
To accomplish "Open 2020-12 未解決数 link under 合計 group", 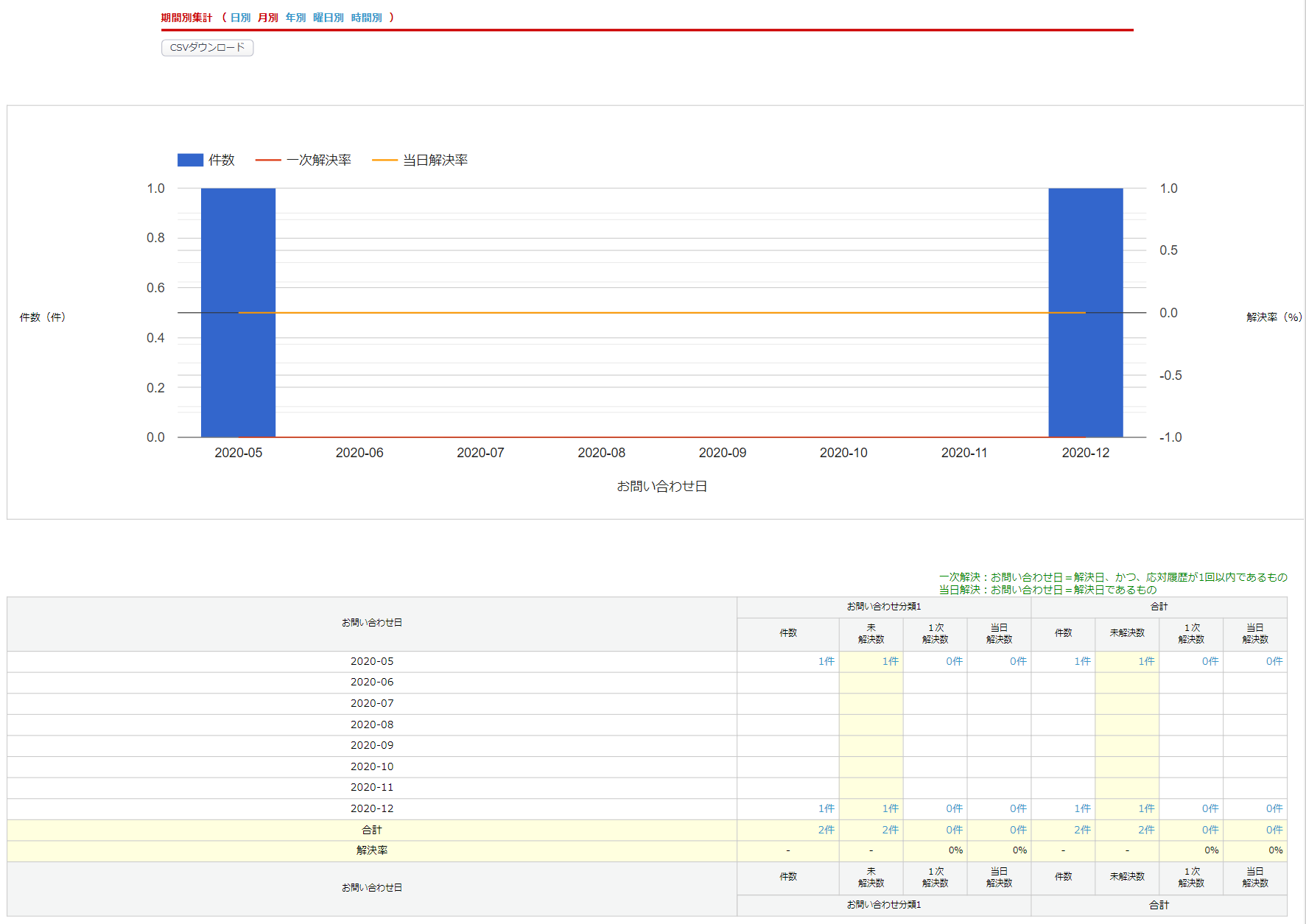I will point(1146,808).
